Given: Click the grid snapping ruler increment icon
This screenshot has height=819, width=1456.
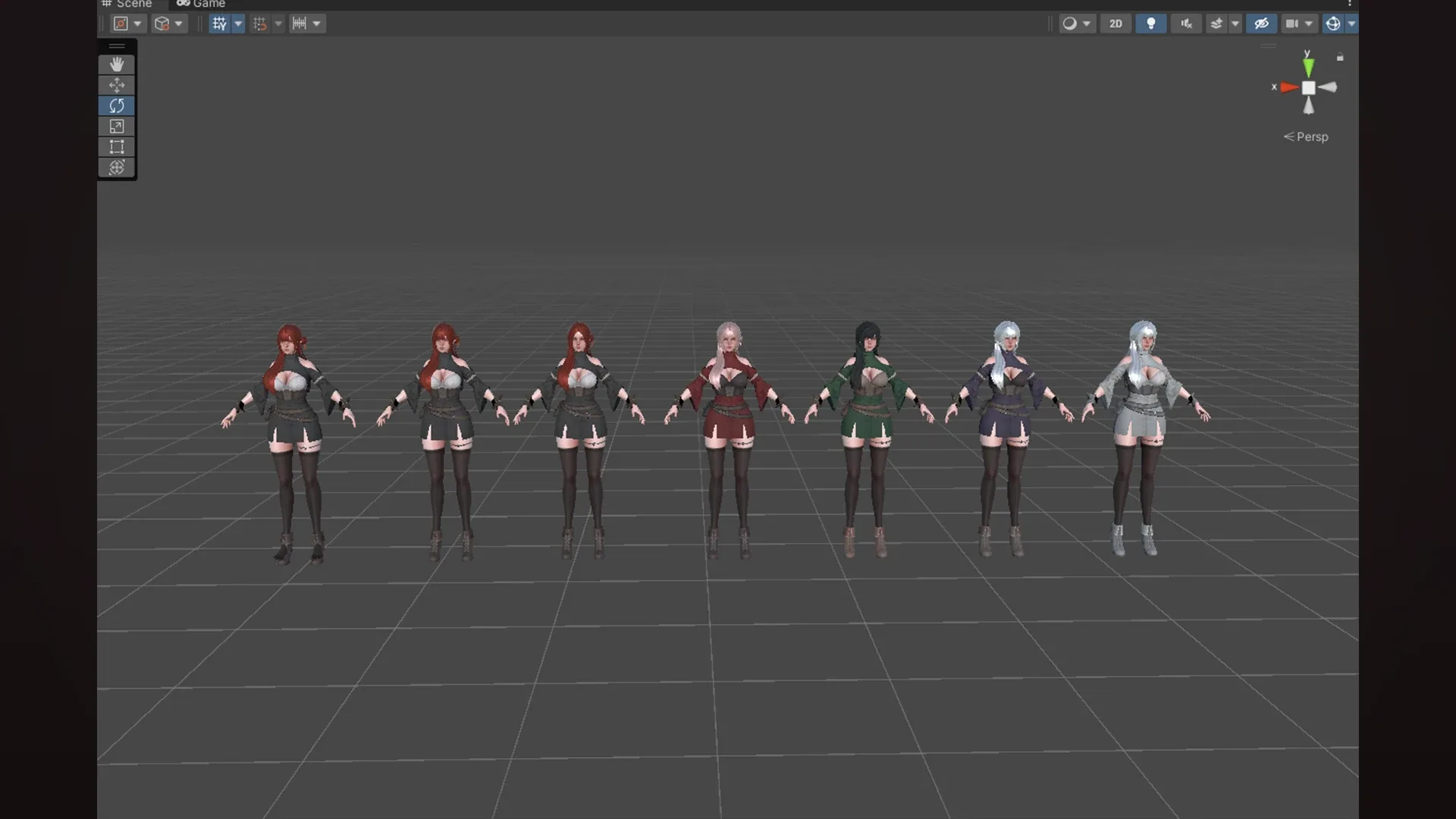Looking at the screenshot, I should (x=300, y=24).
